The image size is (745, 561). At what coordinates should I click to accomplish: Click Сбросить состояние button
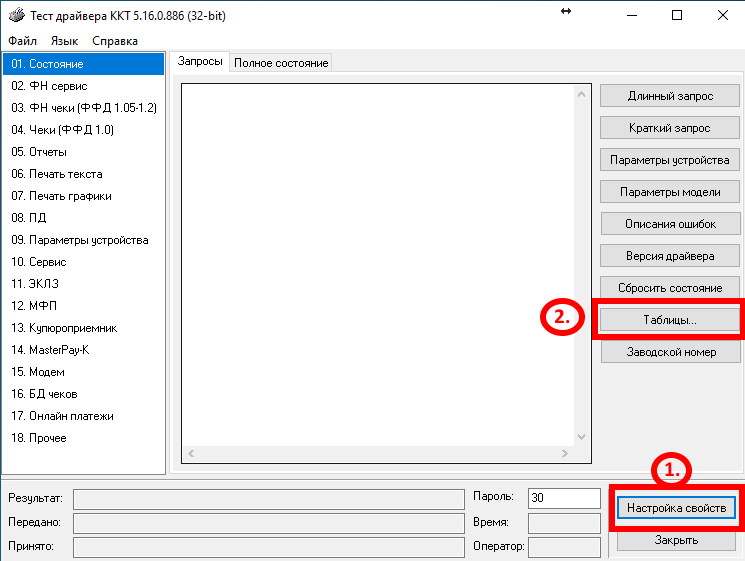point(669,288)
